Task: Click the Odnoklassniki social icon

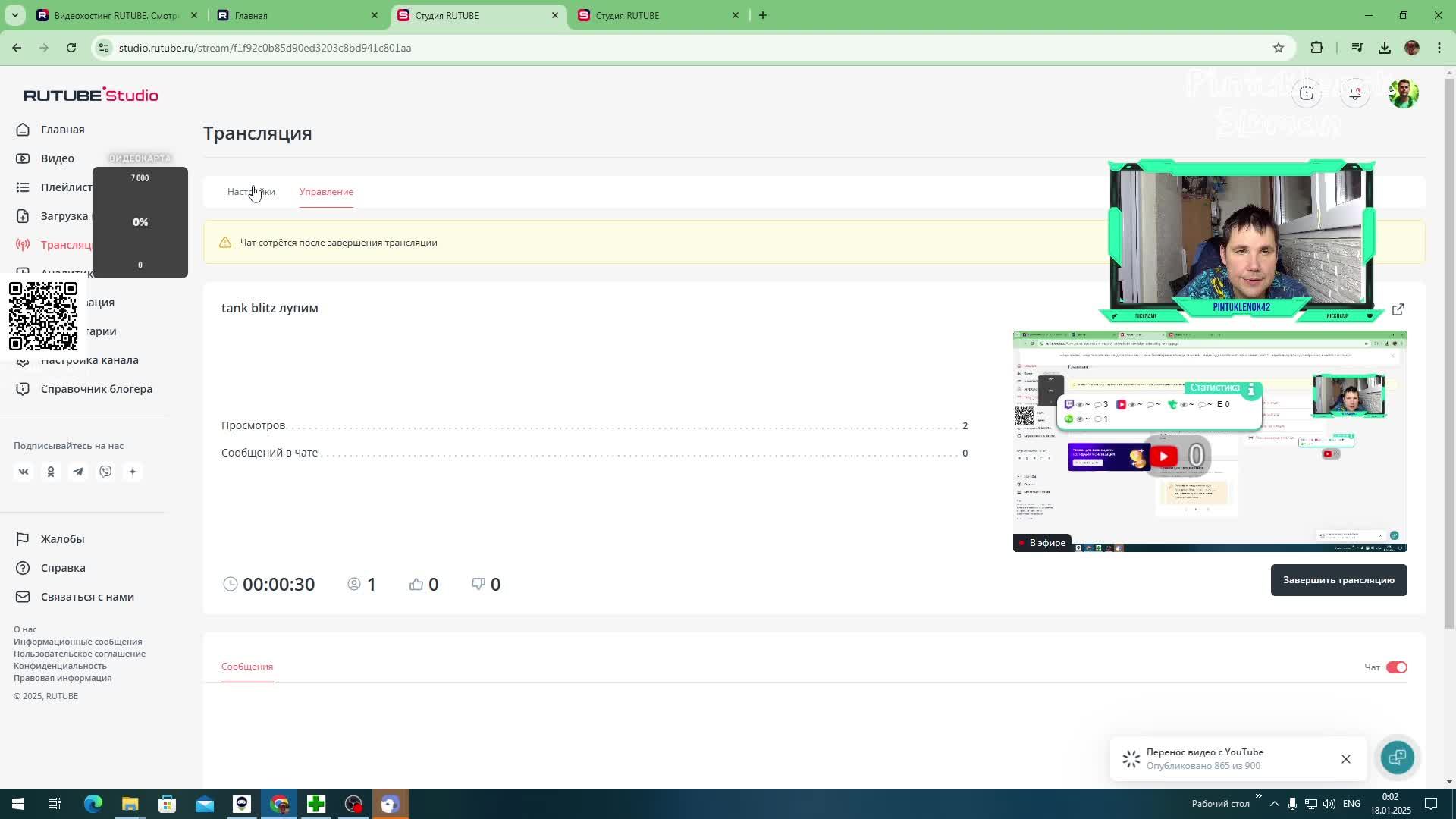Action: [x=51, y=472]
